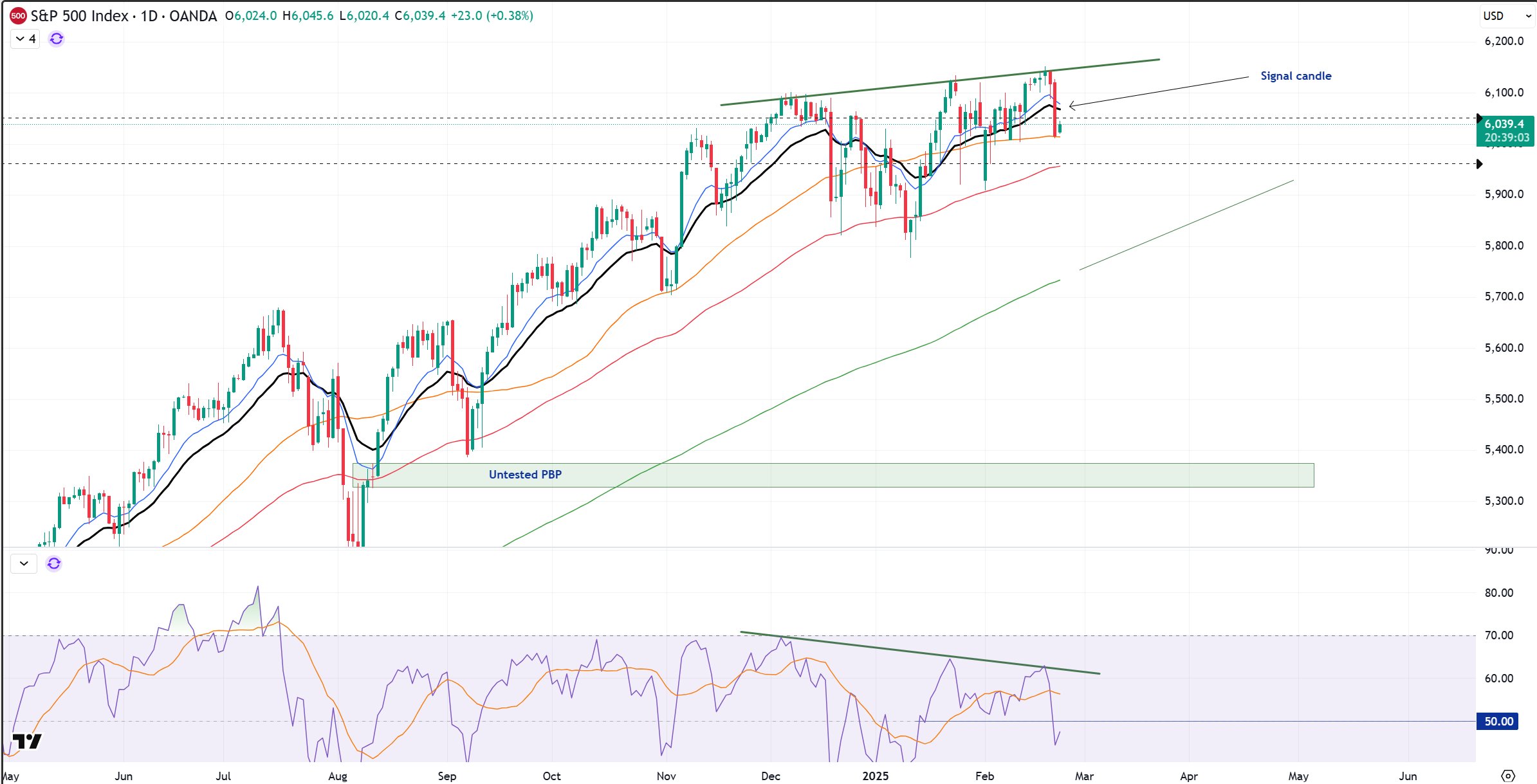Click the Signal candle annotation text
This screenshot has height=784, width=1537.
(1294, 75)
